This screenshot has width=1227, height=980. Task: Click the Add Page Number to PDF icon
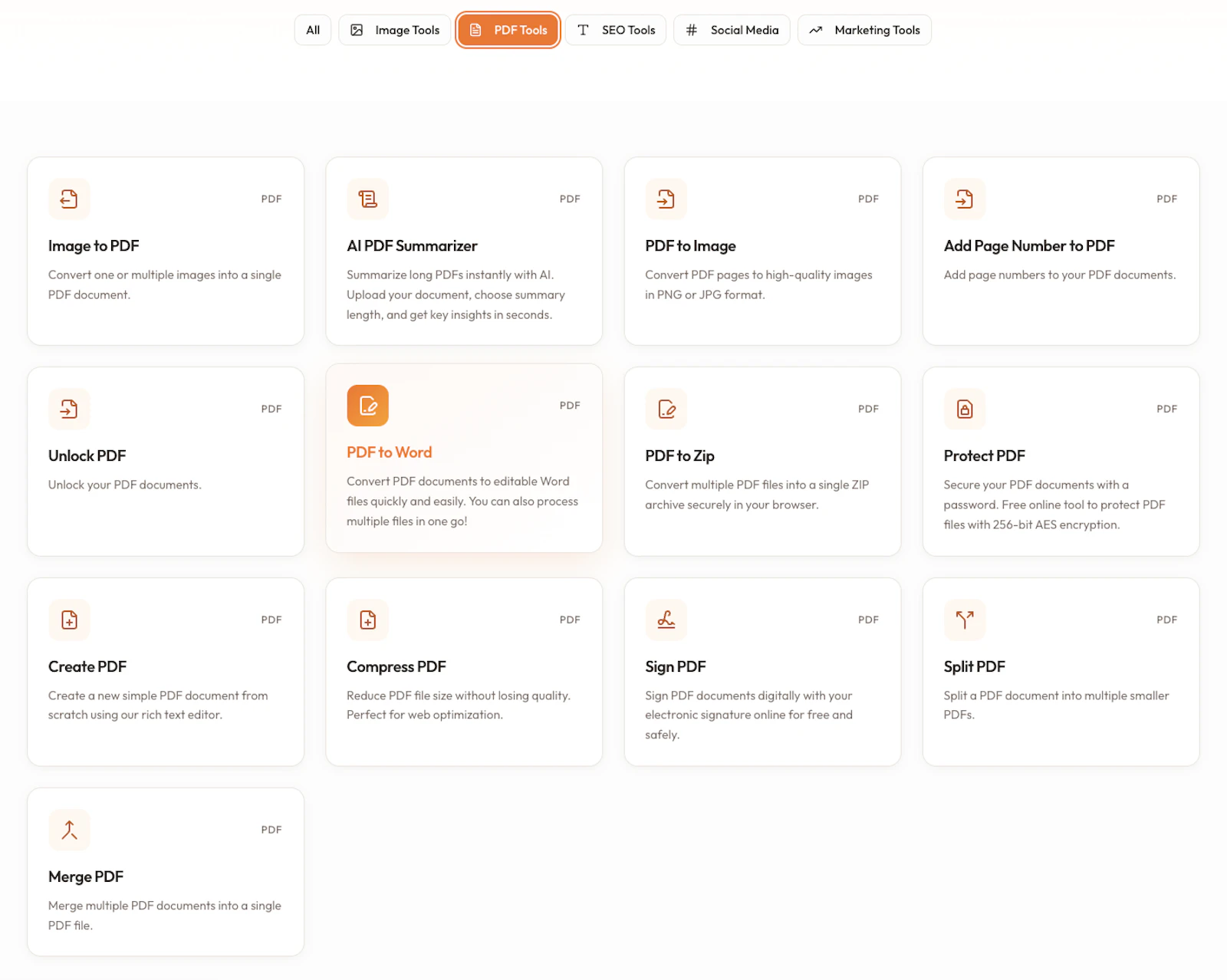tap(965, 199)
